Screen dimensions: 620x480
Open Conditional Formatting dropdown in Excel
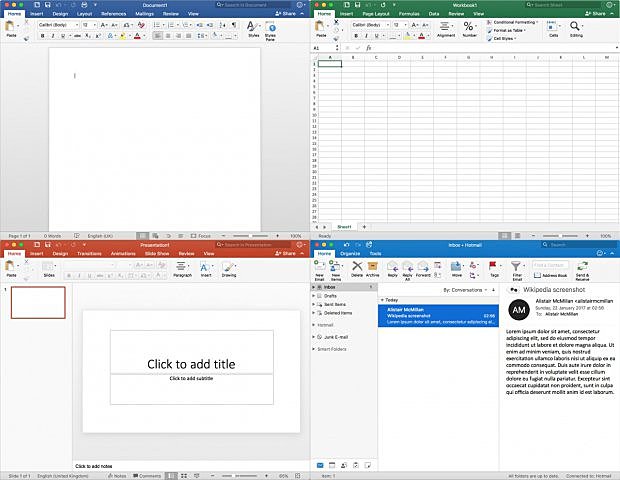513,22
